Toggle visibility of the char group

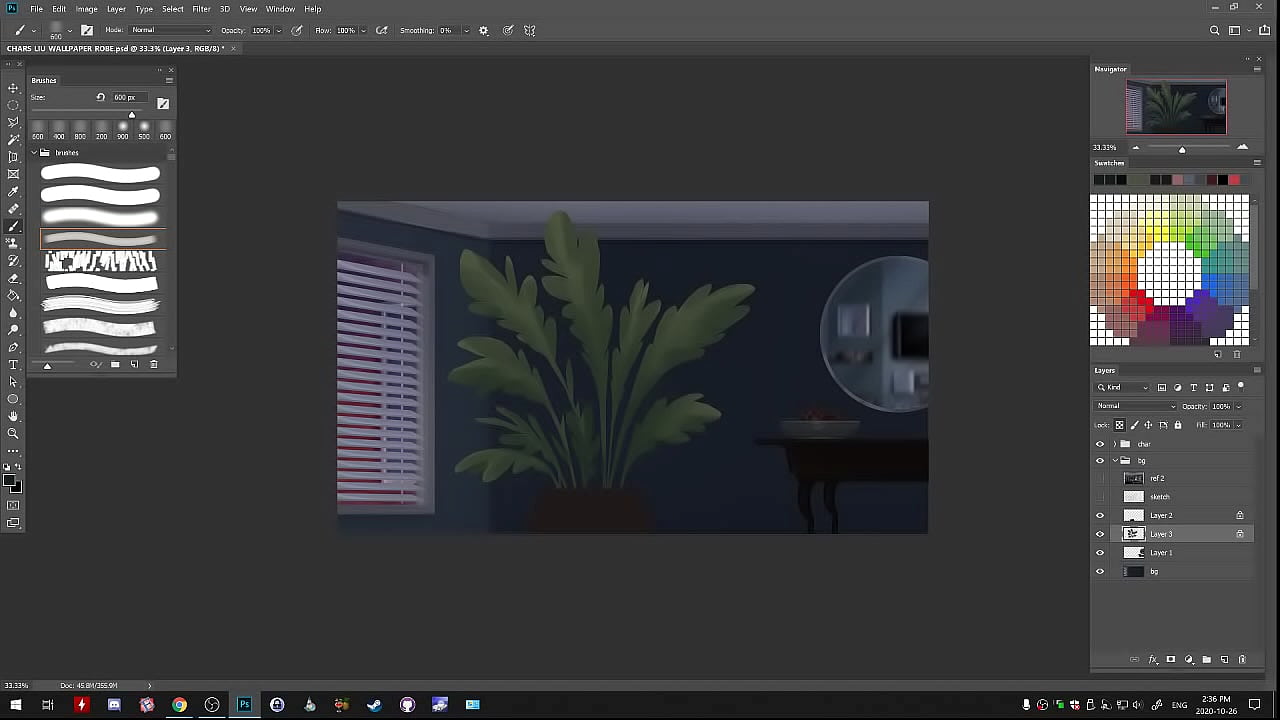tap(1100, 444)
